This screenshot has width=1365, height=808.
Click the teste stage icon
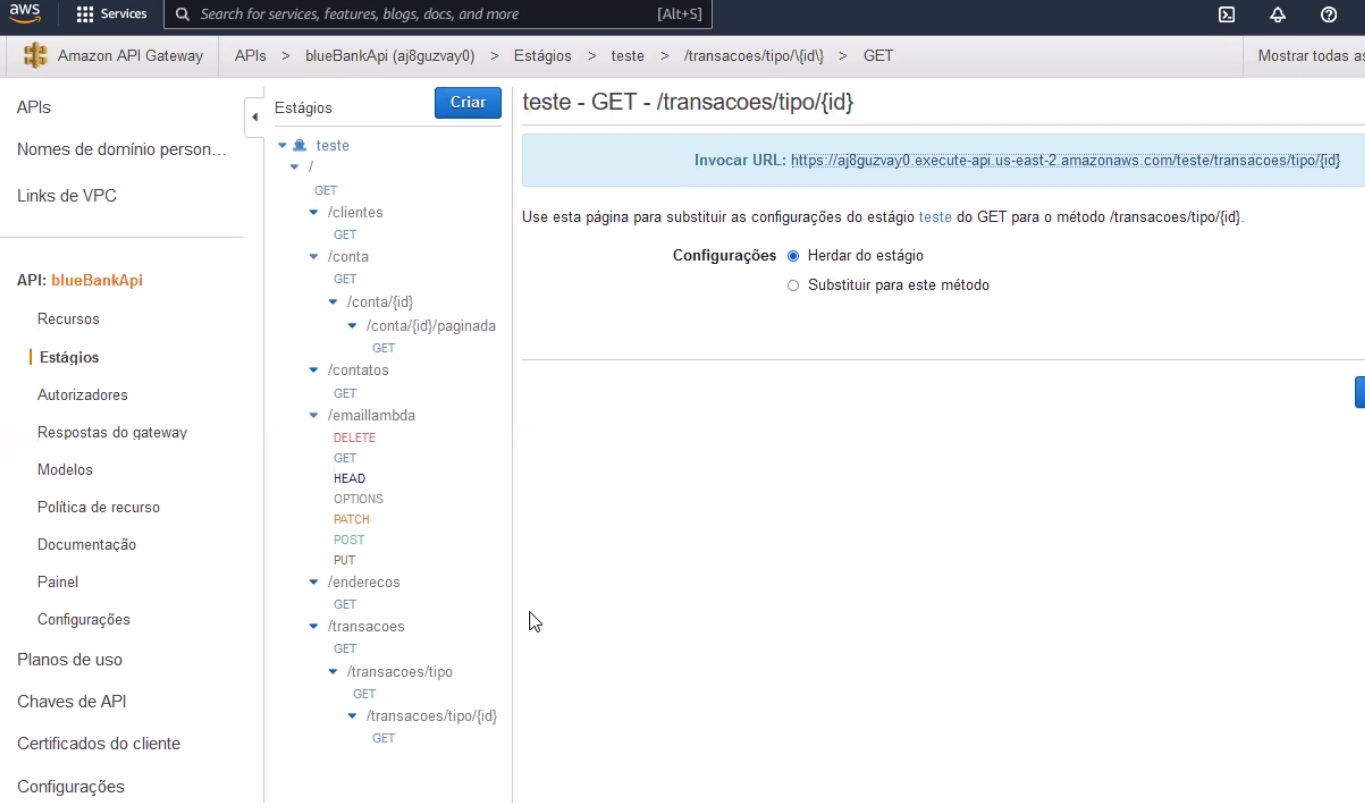pyautogui.click(x=299, y=145)
